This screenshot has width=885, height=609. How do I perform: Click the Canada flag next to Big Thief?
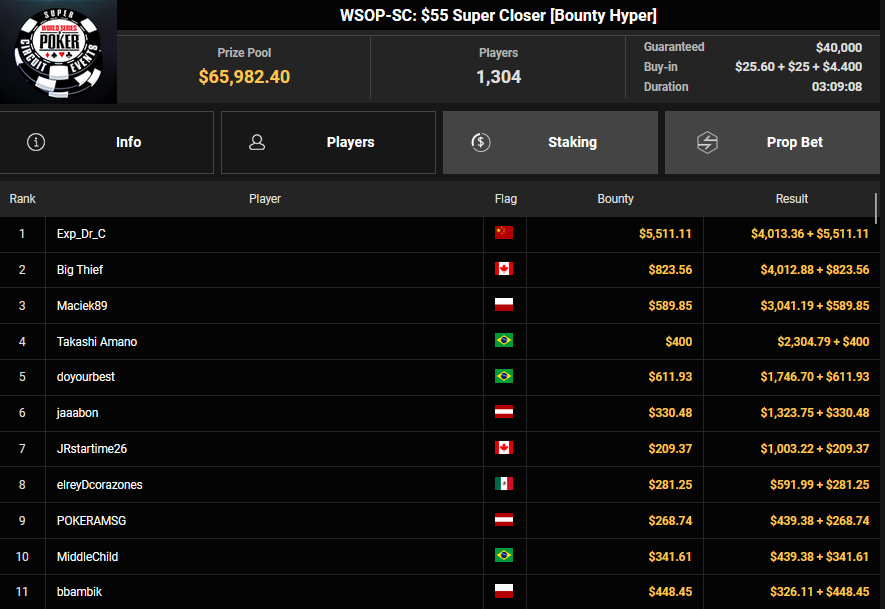[504, 270]
